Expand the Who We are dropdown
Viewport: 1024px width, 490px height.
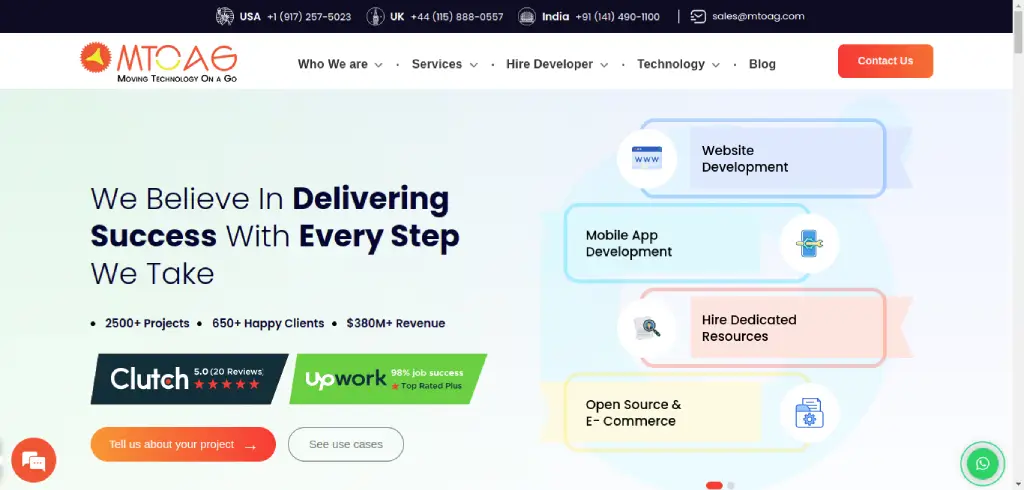click(340, 64)
